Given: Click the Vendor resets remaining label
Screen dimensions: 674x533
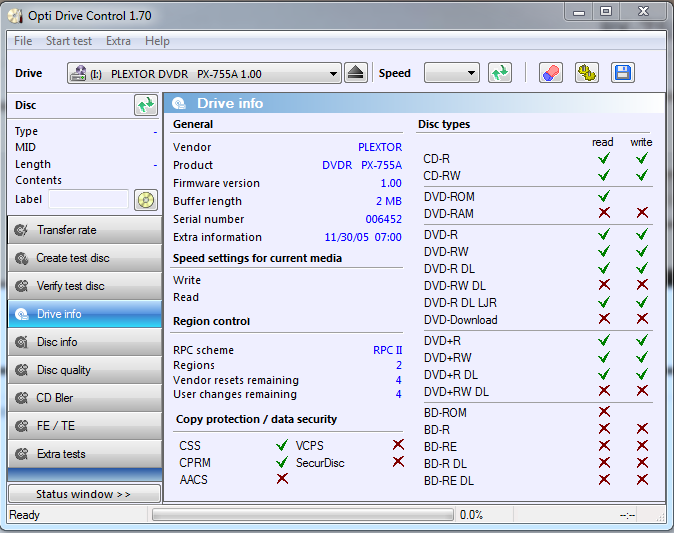Looking at the screenshot, I should coord(236,380).
